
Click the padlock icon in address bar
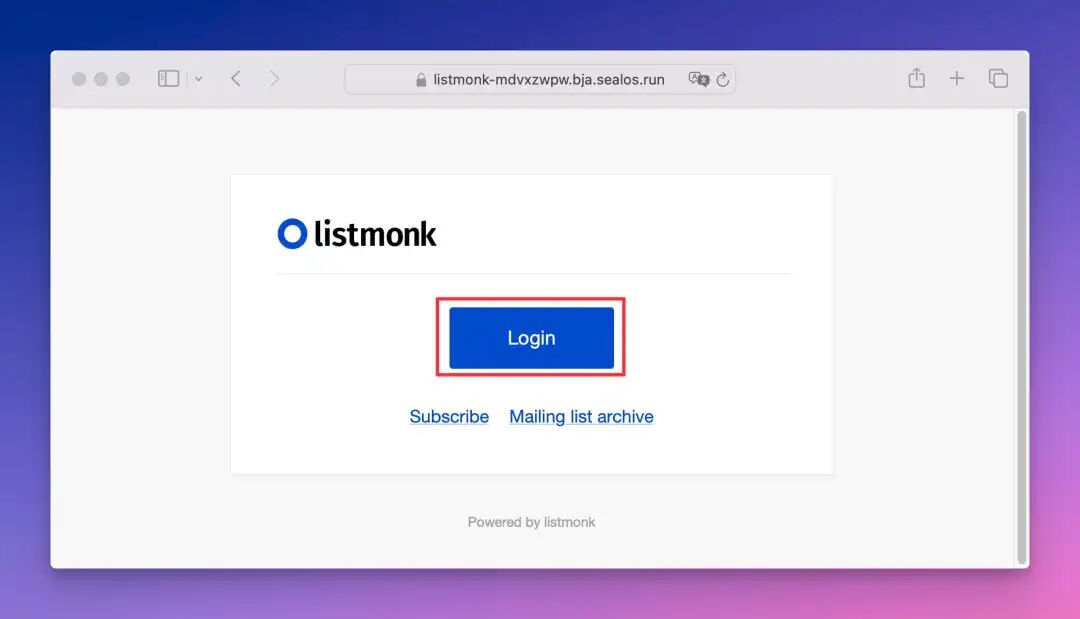point(421,80)
